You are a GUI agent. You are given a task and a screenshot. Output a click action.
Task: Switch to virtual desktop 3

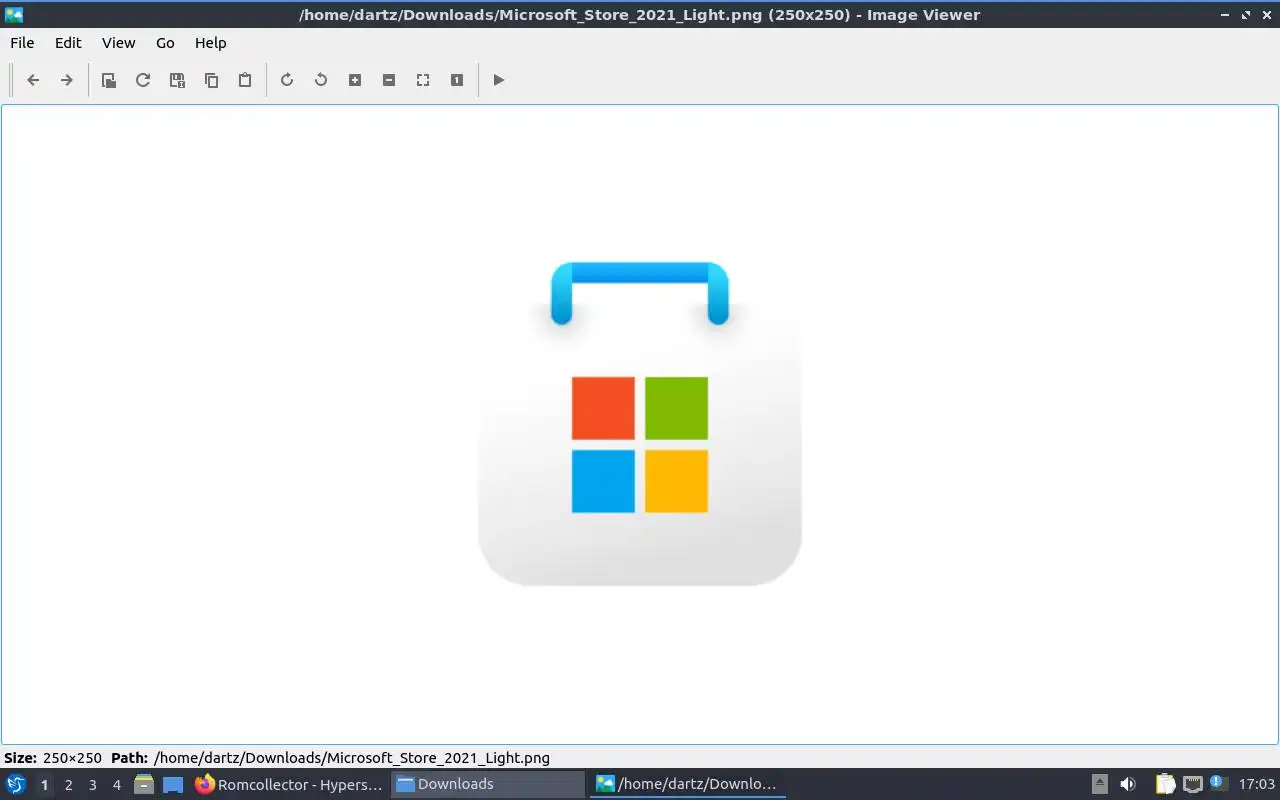click(92, 785)
